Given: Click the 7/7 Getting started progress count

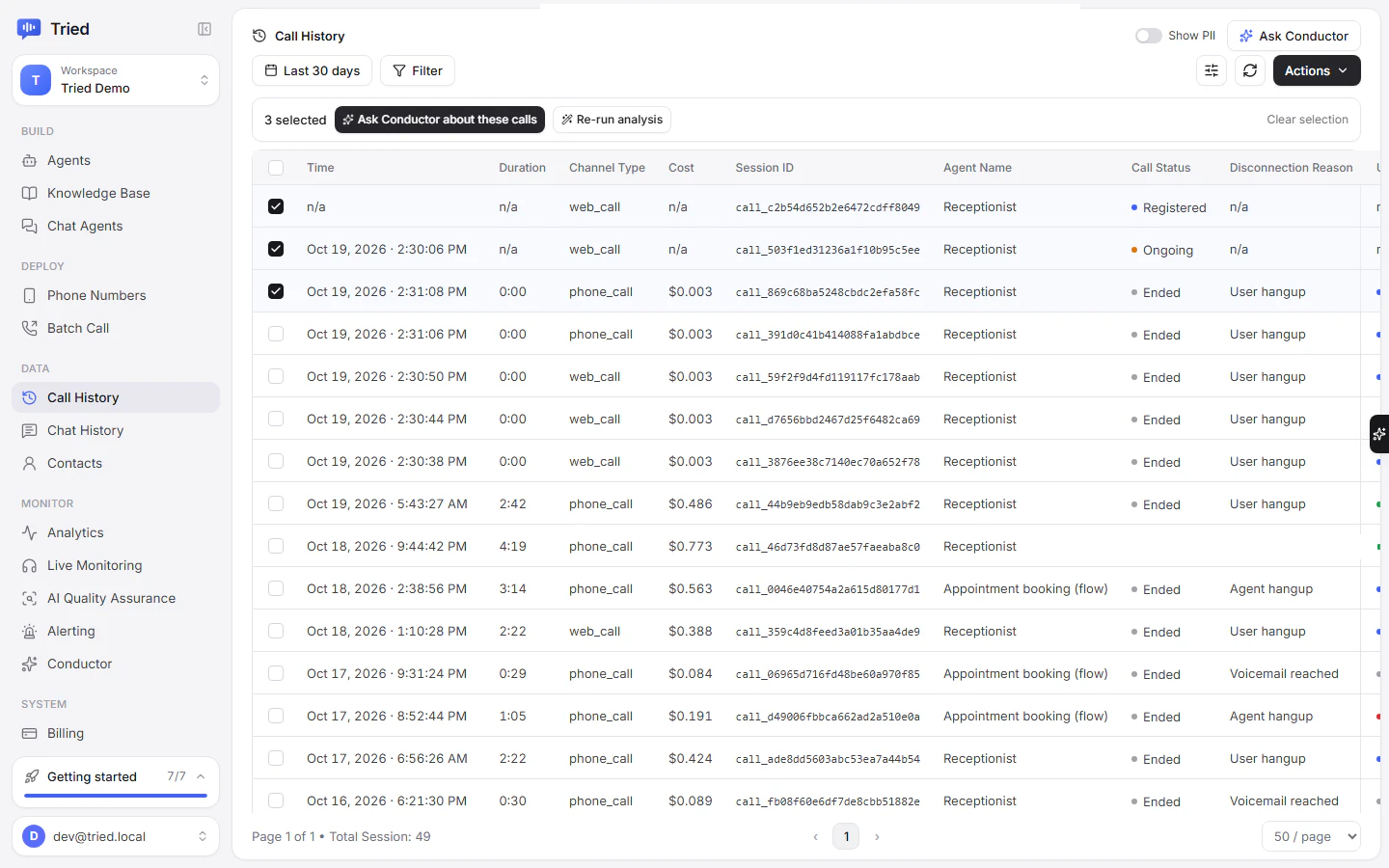Looking at the screenshot, I should coord(177,776).
